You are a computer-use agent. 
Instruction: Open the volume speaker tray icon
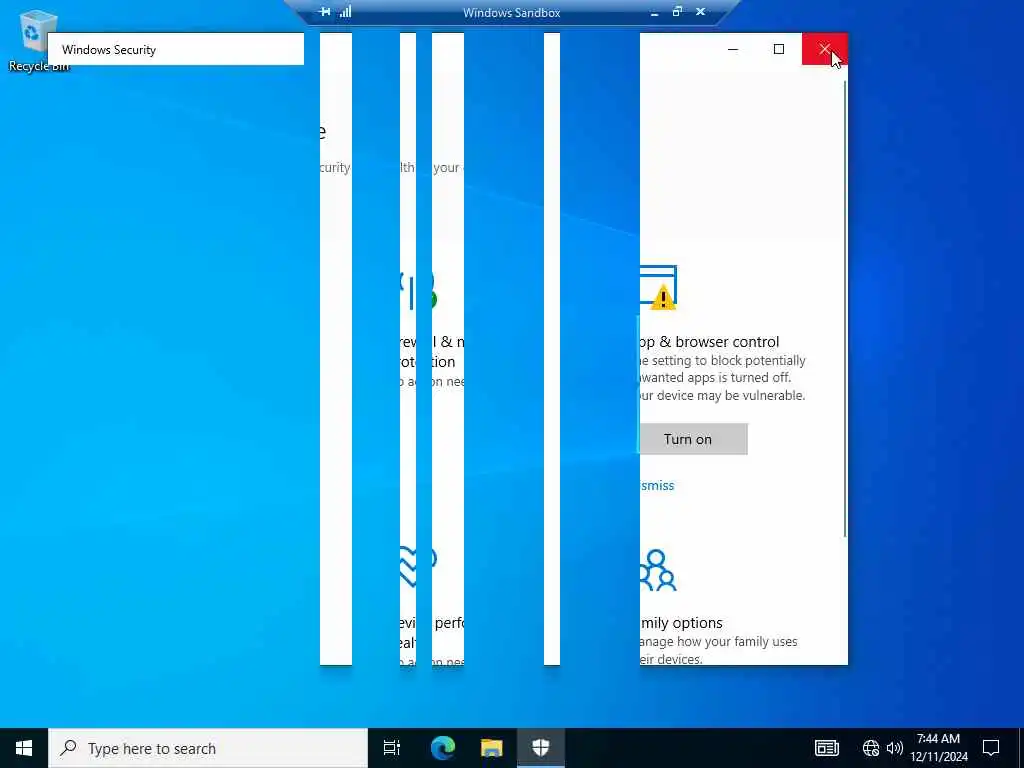[894, 748]
